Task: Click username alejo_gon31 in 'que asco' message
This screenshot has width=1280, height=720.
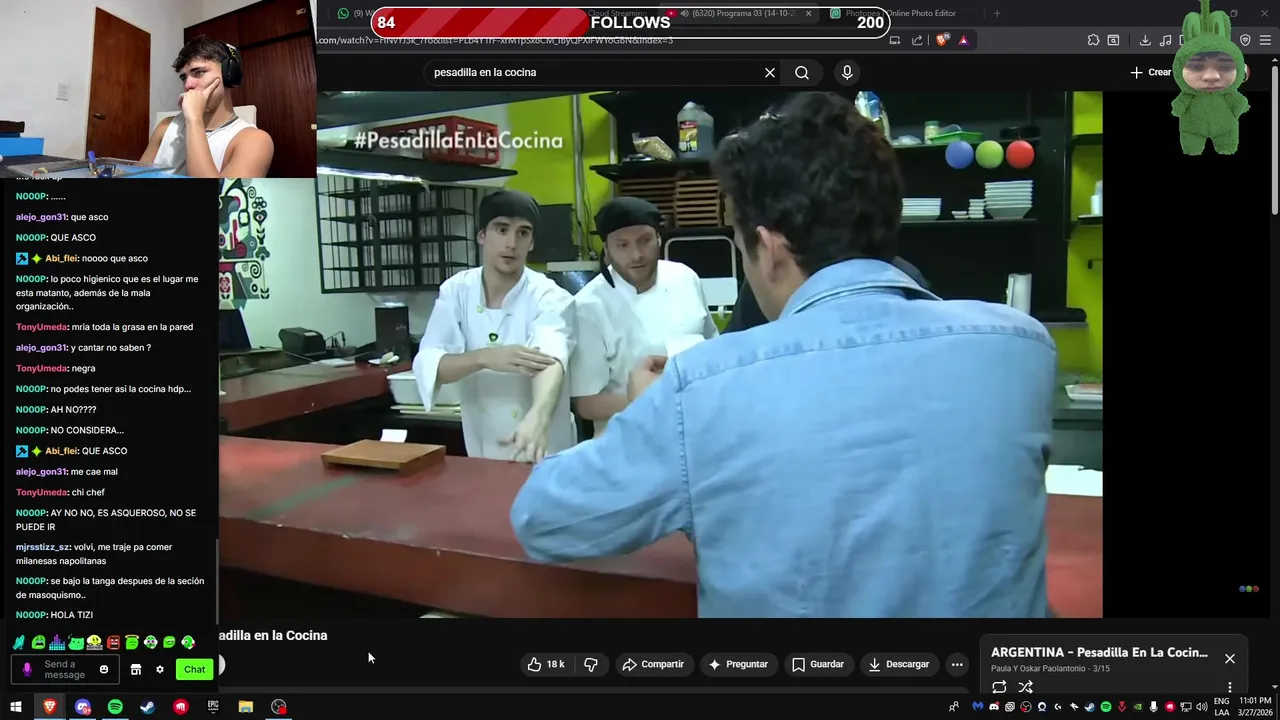Action: pyautogui.click(x=41, y=217)
